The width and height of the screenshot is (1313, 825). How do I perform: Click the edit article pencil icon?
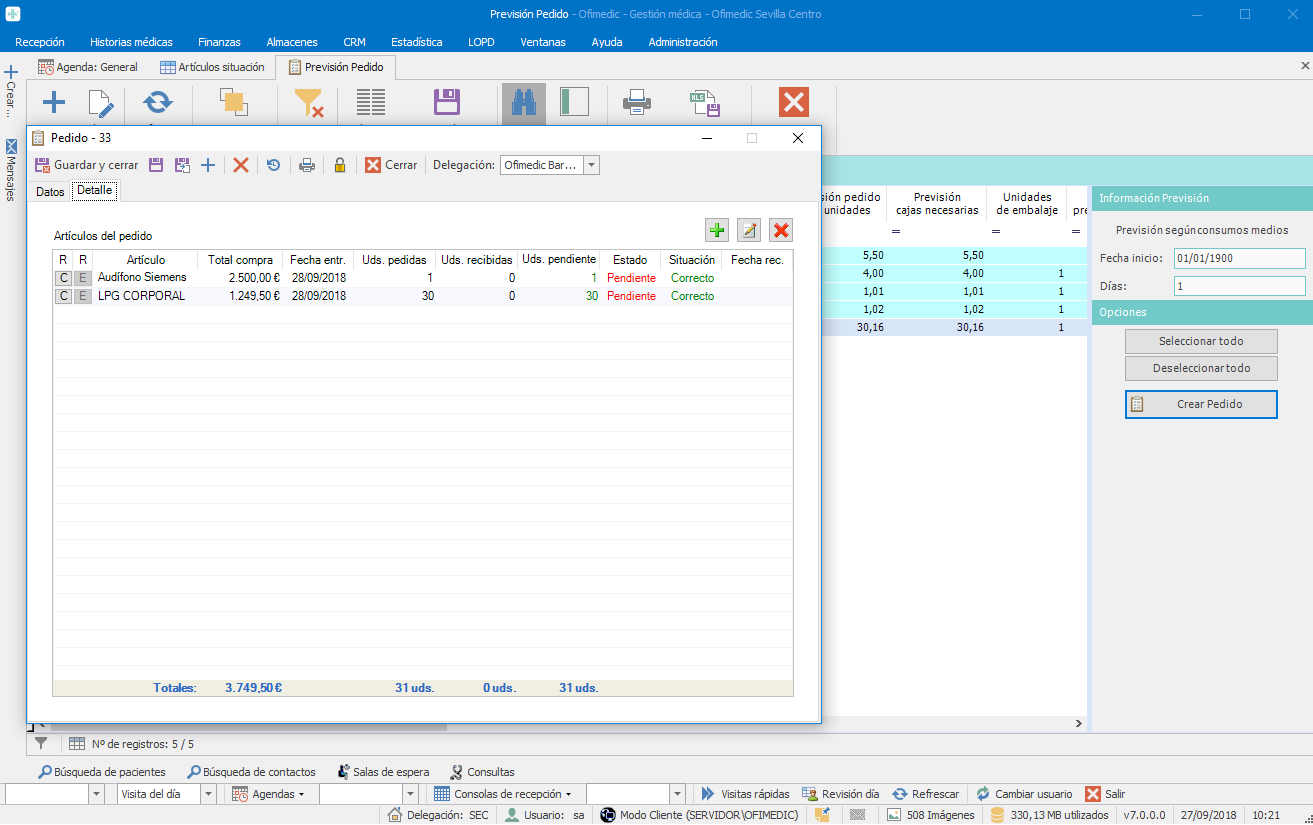[x=749, y=231]
